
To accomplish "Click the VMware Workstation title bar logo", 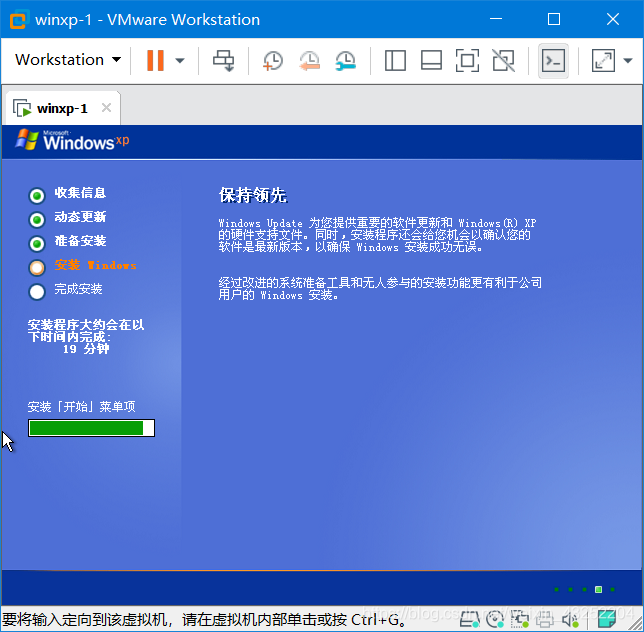I will coord(18,19).
